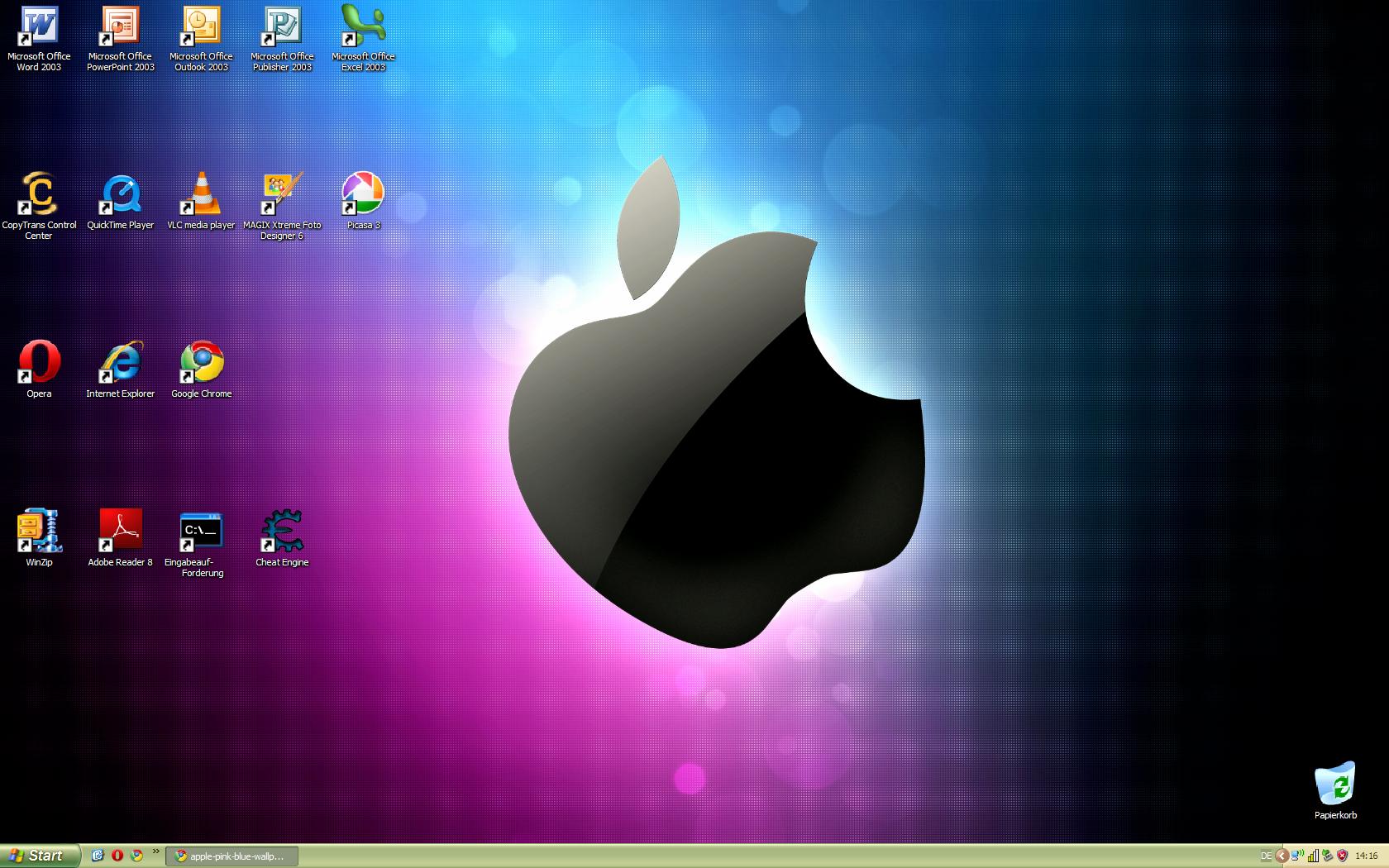Switch to apple-pink-blue-wallp… Chrome taskbar window

pyautogui.click(x=232, y=856)
